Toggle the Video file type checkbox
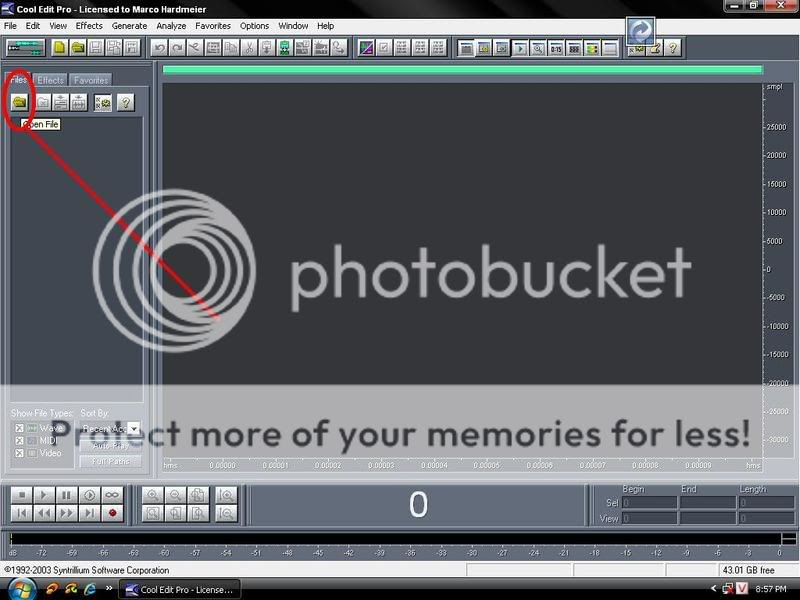 point(19,453)
